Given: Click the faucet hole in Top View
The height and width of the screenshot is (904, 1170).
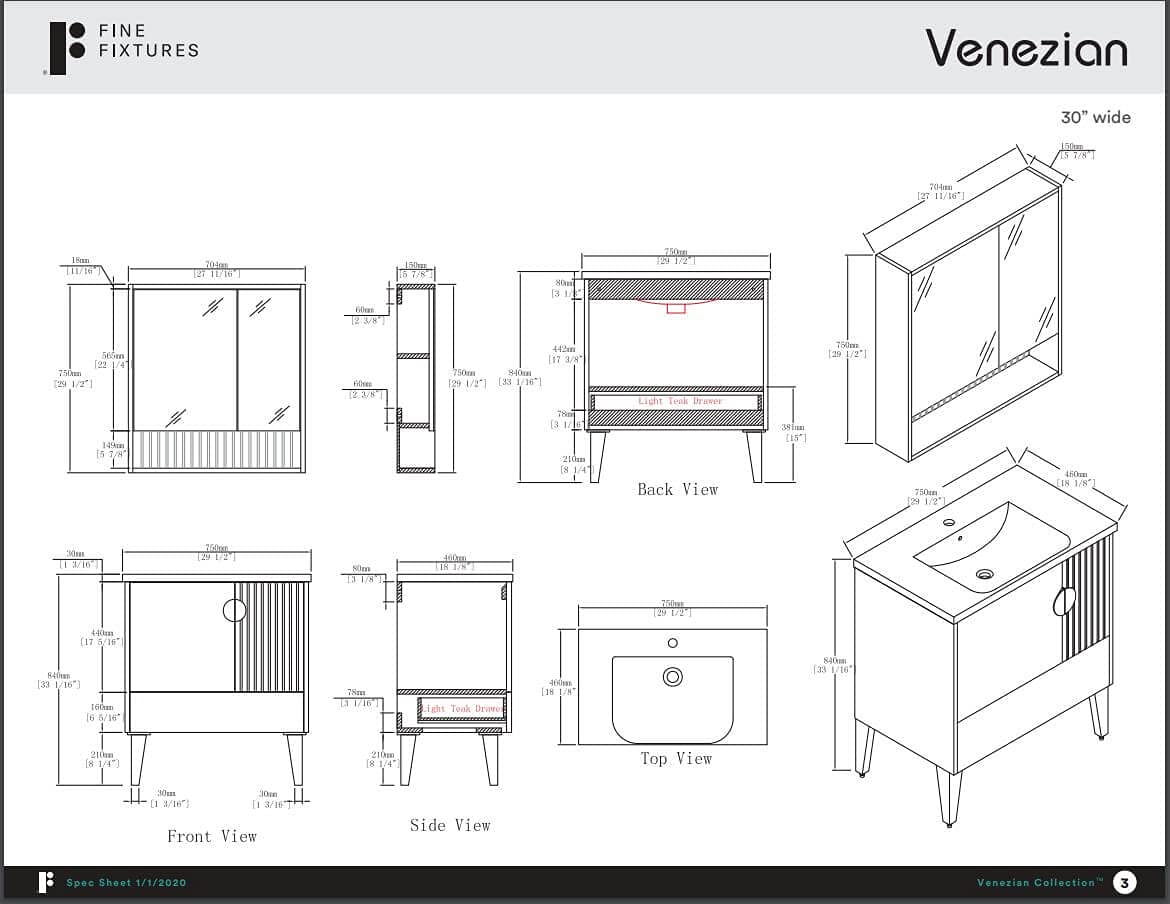Looking at the screenshot, I should point(672,643).
